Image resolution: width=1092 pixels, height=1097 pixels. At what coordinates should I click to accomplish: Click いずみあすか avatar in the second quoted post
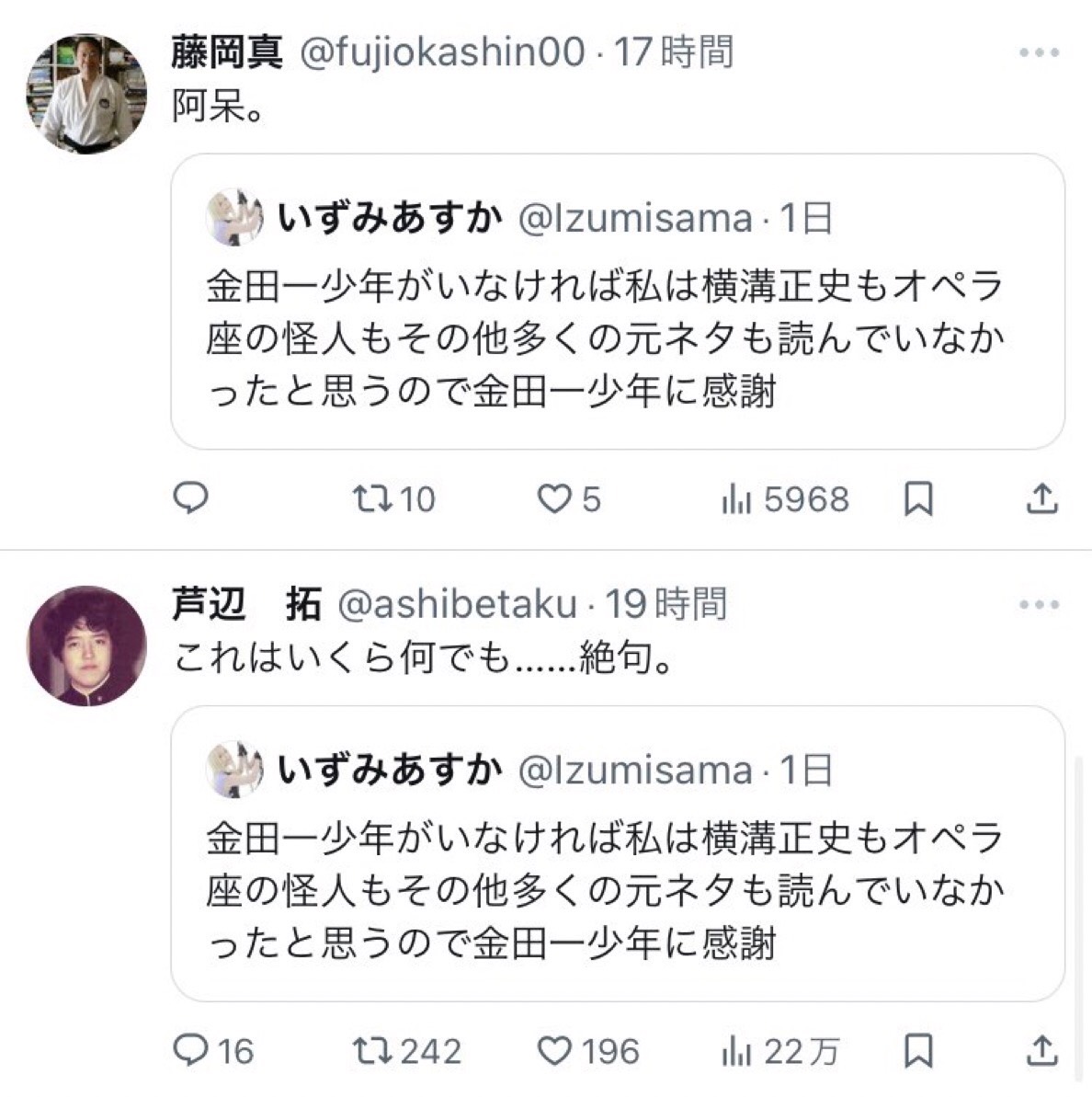[235, 770]
